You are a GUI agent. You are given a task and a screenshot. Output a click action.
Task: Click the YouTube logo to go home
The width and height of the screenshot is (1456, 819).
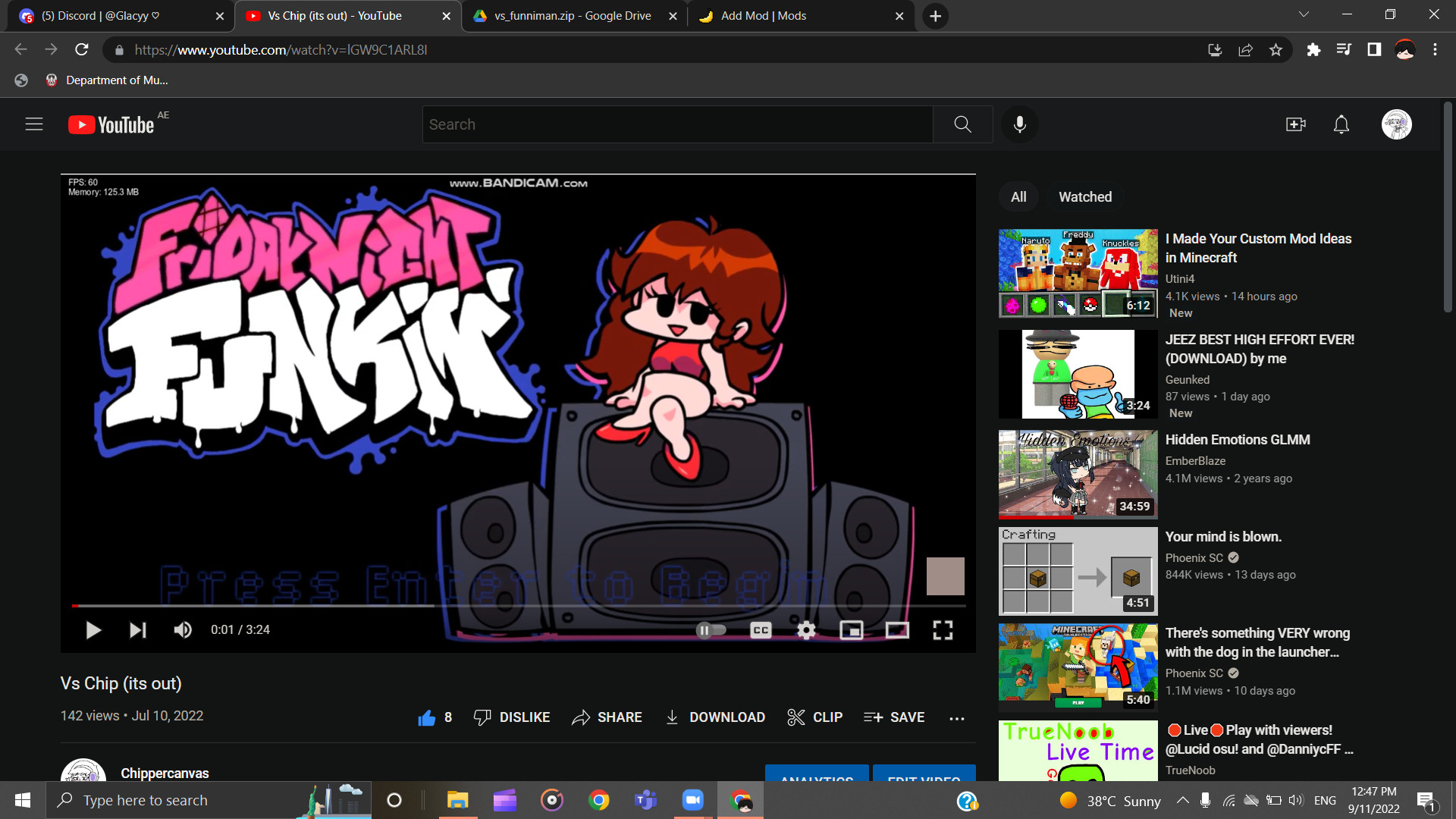click(x=111, y=124)
